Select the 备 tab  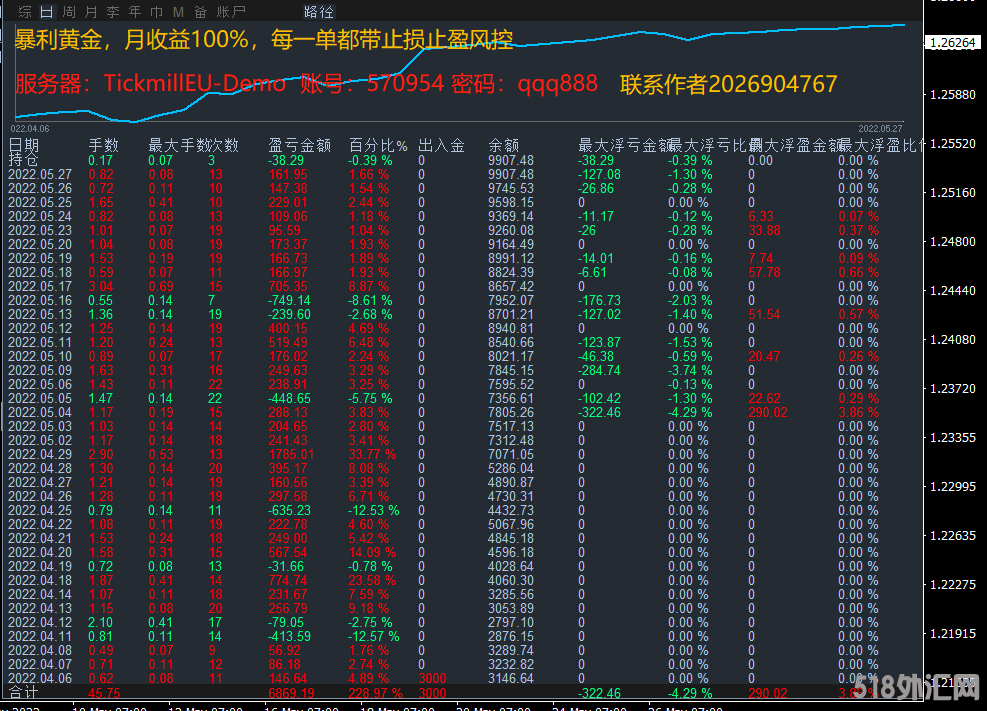coord(200,11)
